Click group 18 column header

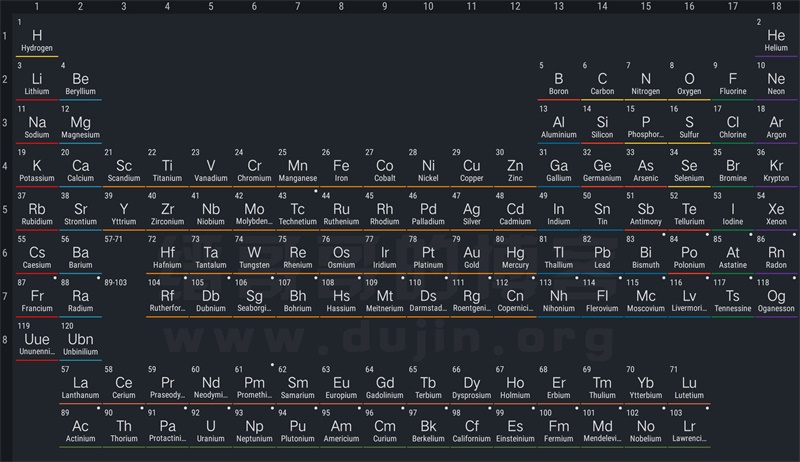click(x=776, y=6)
